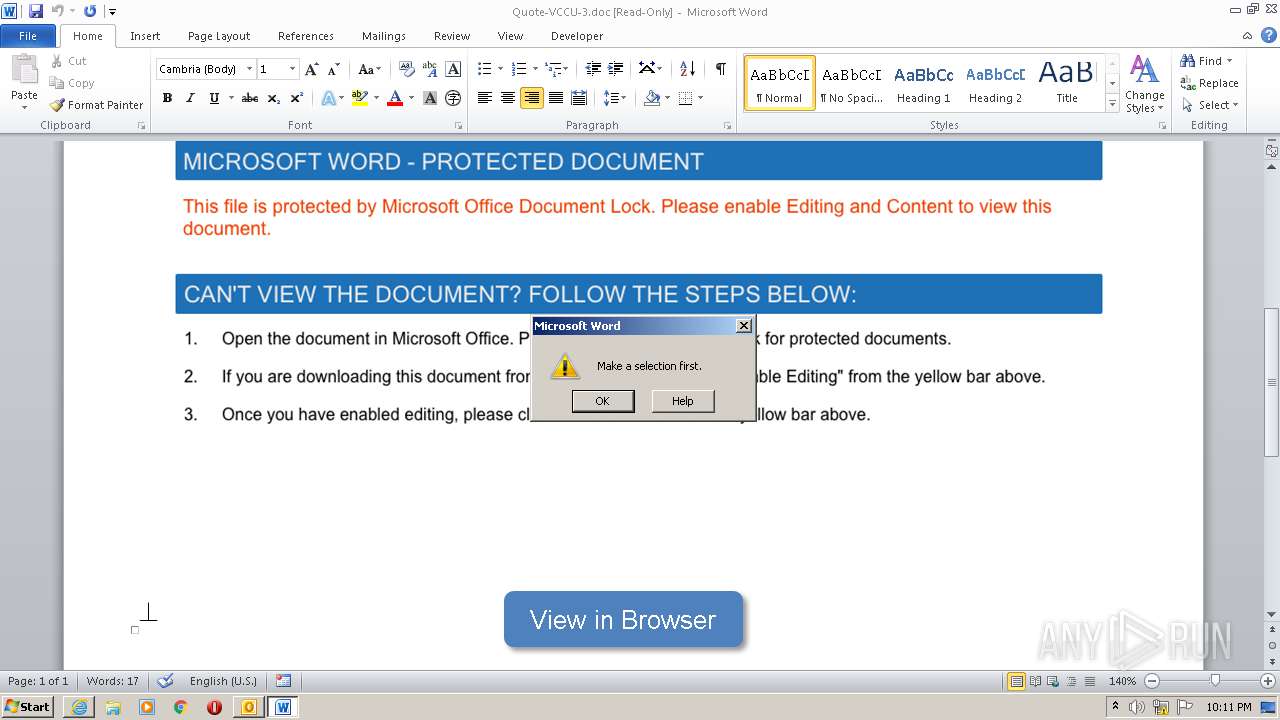Click the Character Shading icon
Viewport: 1280px width, 720px height.
430,98
